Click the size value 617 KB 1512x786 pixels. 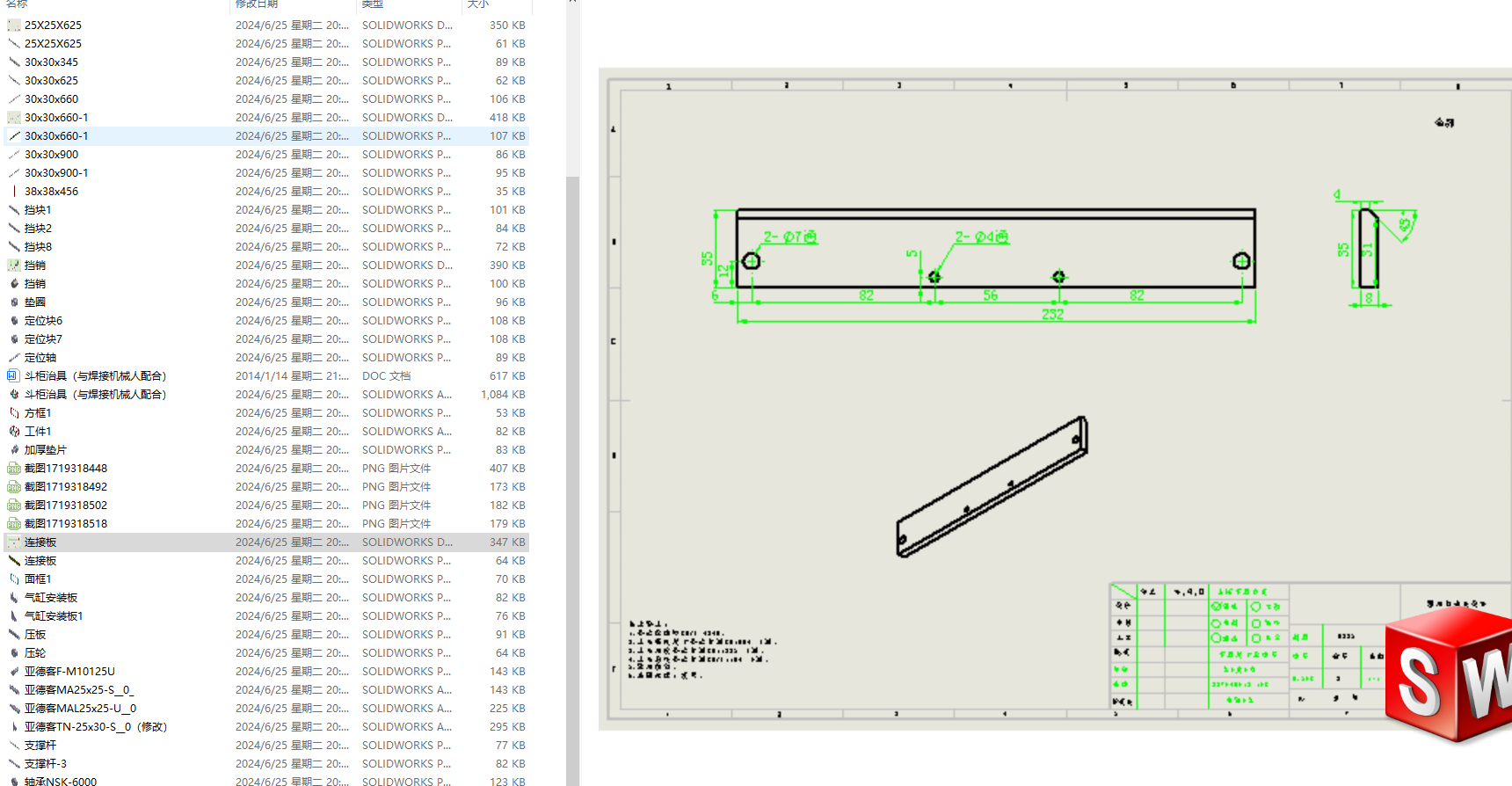tap(507, 376)
